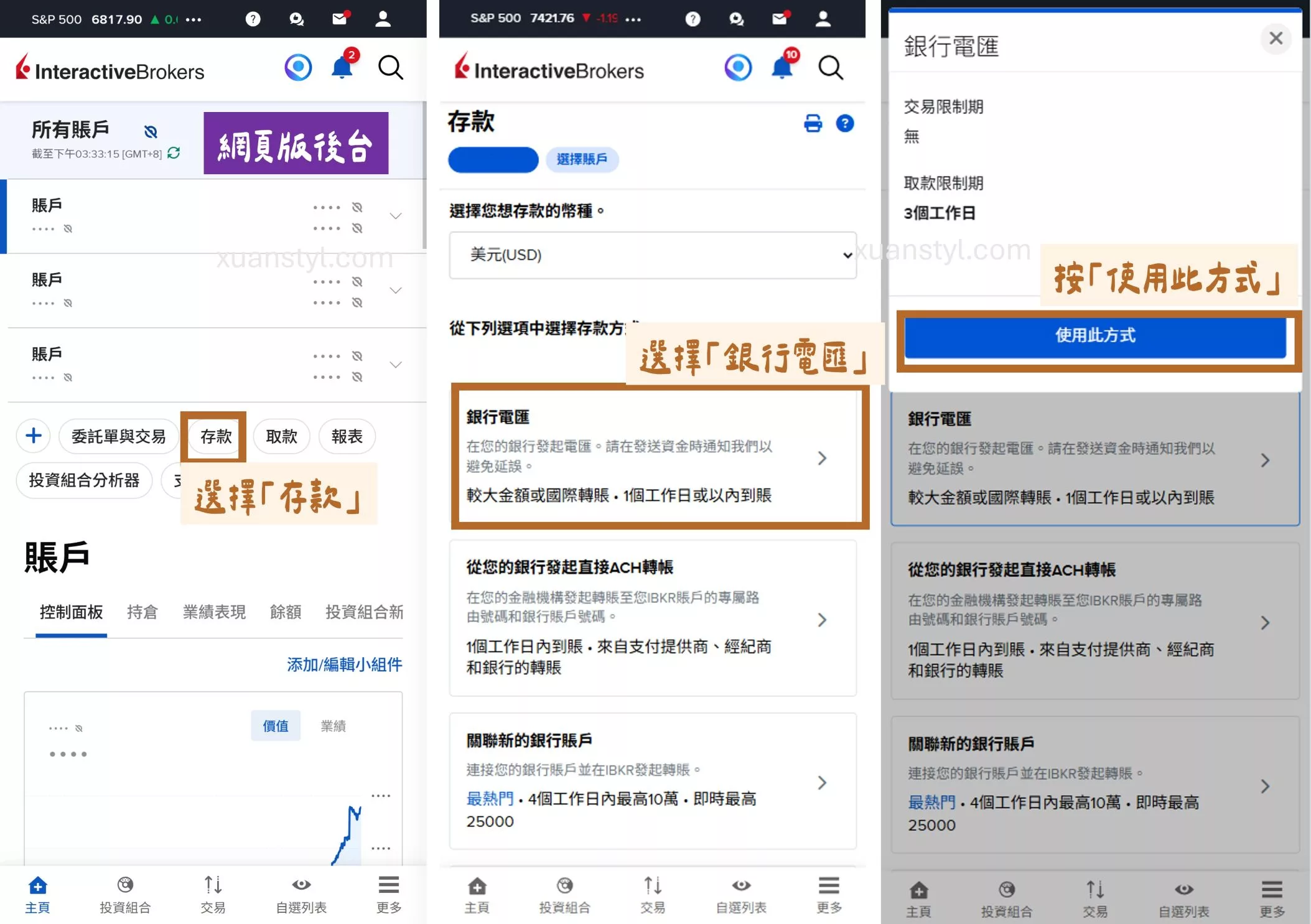This screenshot has width=1311, height=924.
Task: Expand the second 賬戶 row chevron
Action: pos(395,291)
